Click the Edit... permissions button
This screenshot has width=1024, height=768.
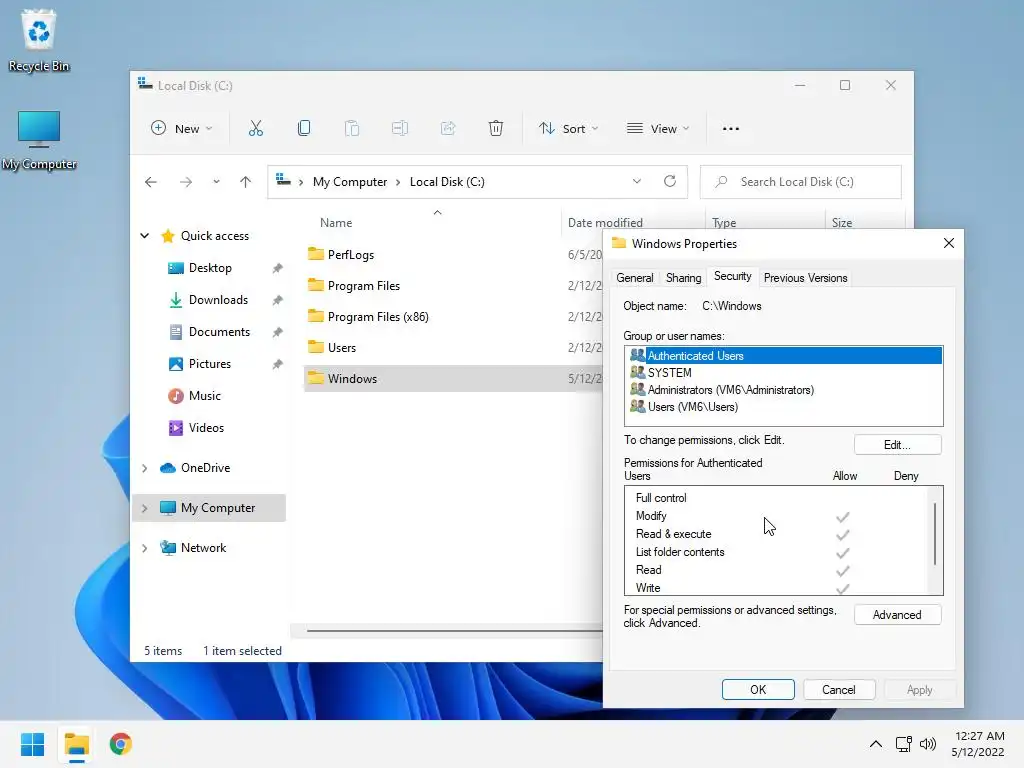897,445
